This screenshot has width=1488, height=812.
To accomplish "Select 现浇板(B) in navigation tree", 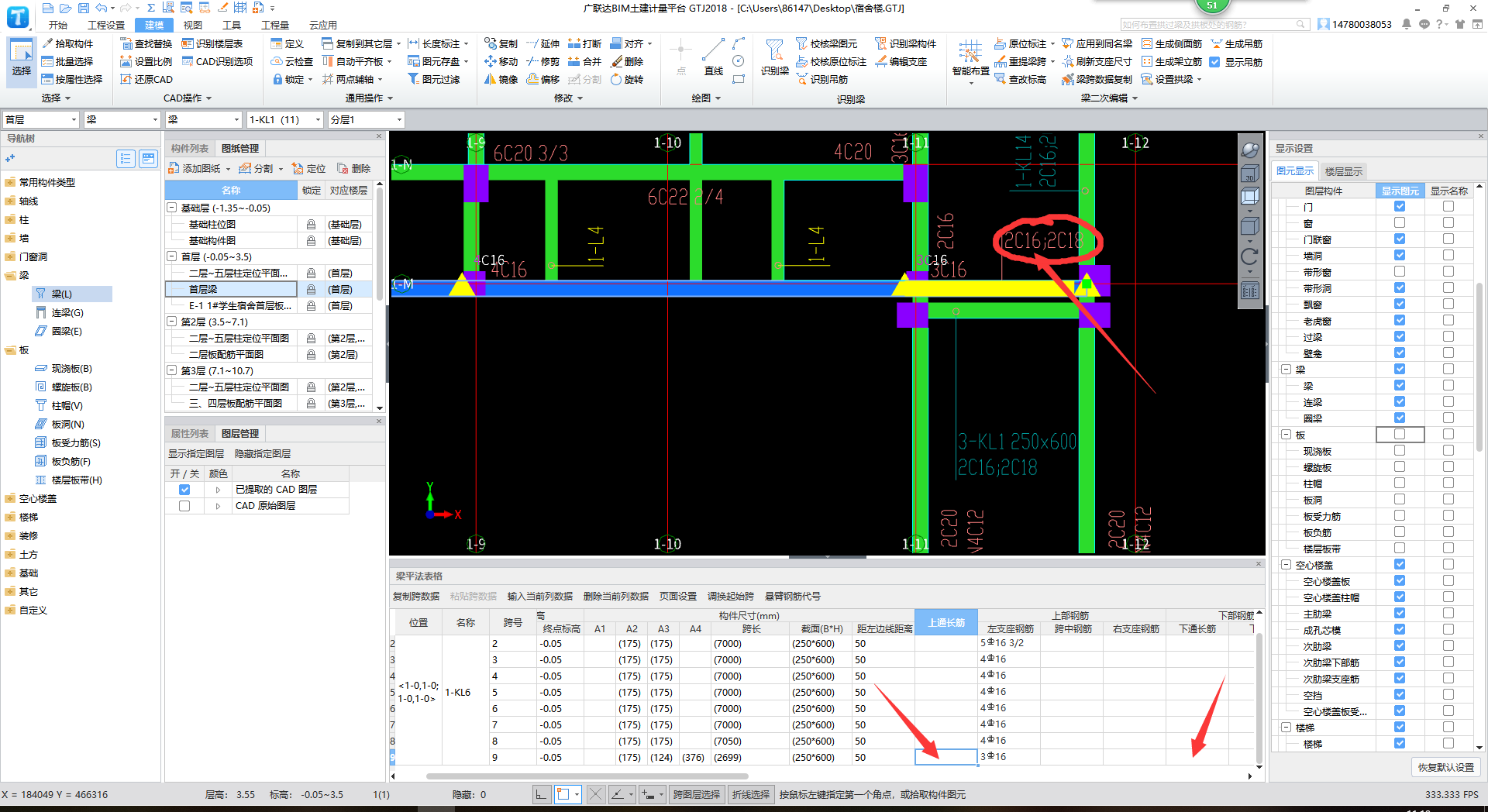I will pos(71,368).
